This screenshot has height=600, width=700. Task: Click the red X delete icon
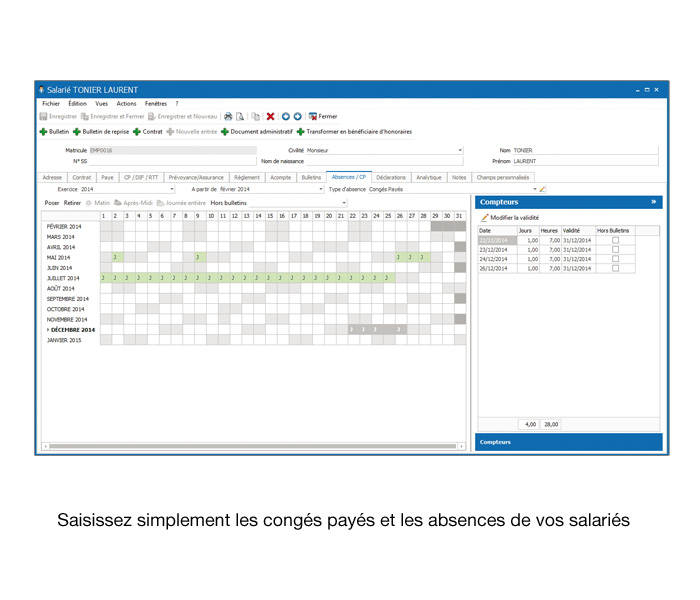coord(271,117)
